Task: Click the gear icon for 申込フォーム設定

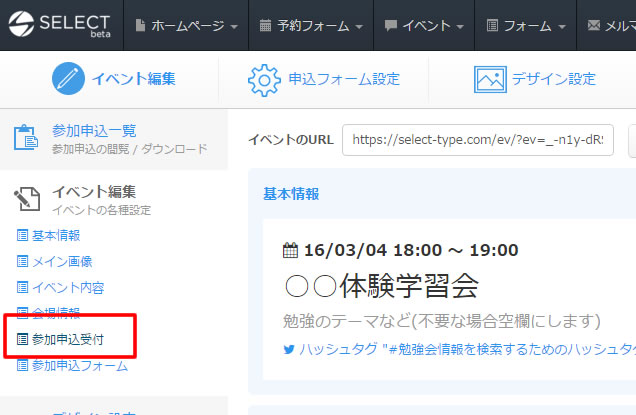Action: click(x=264, y=79)
